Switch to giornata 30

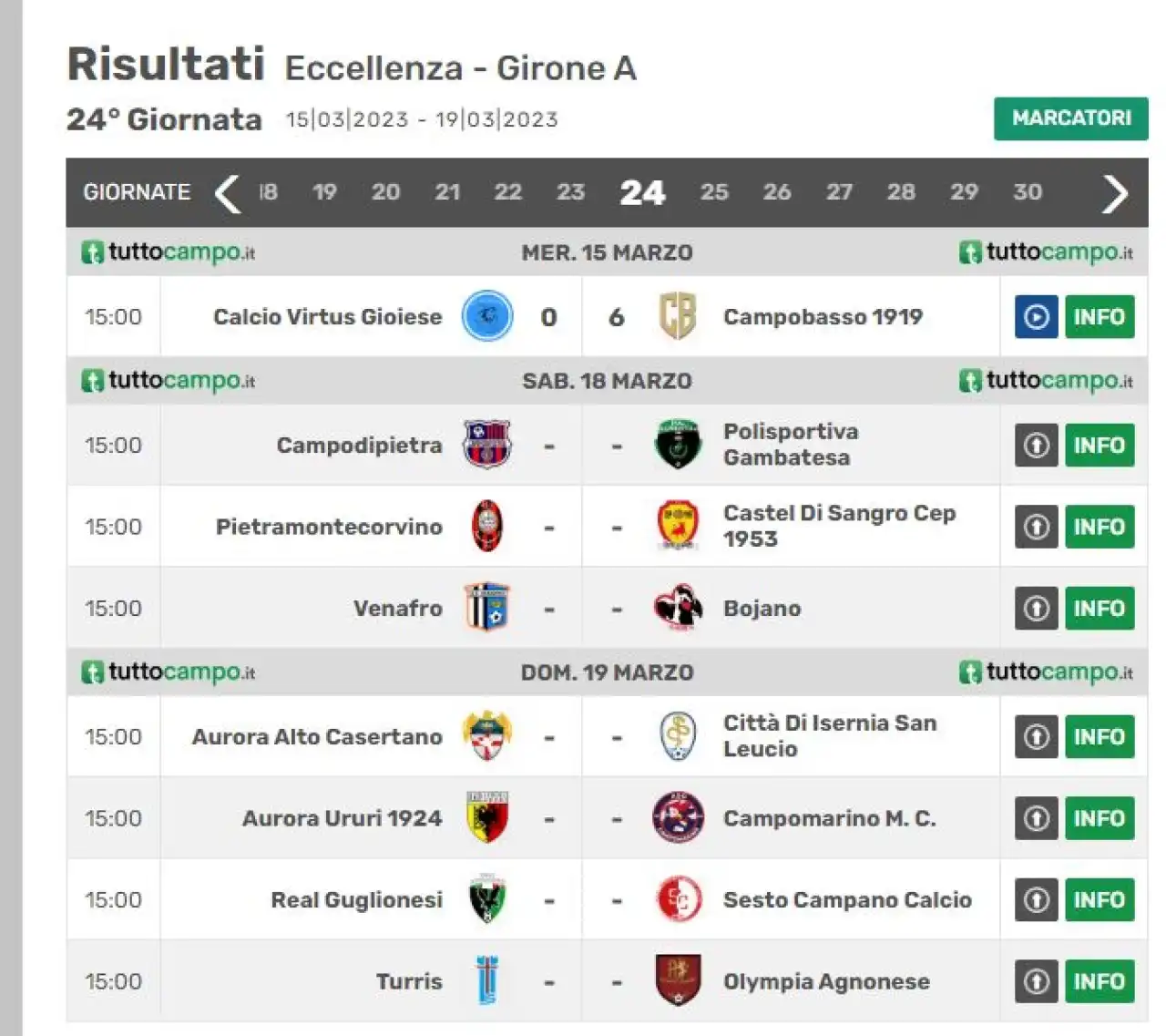[x=1028, y=192]
